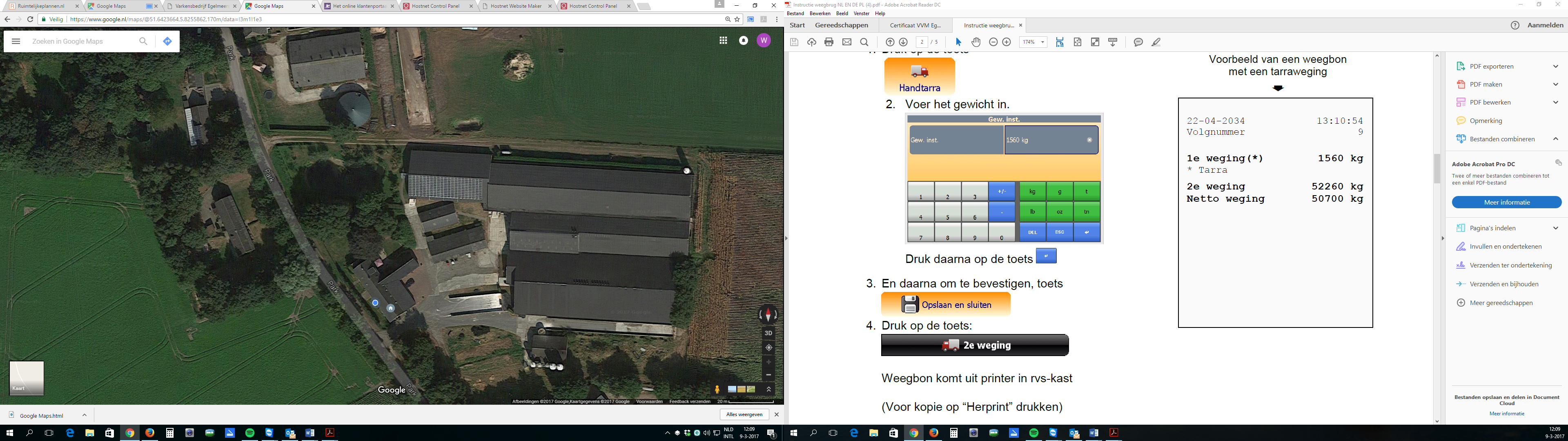Bookmark this page with the Chrome star
1568x441 pixels.
click(x=737, y=19)
